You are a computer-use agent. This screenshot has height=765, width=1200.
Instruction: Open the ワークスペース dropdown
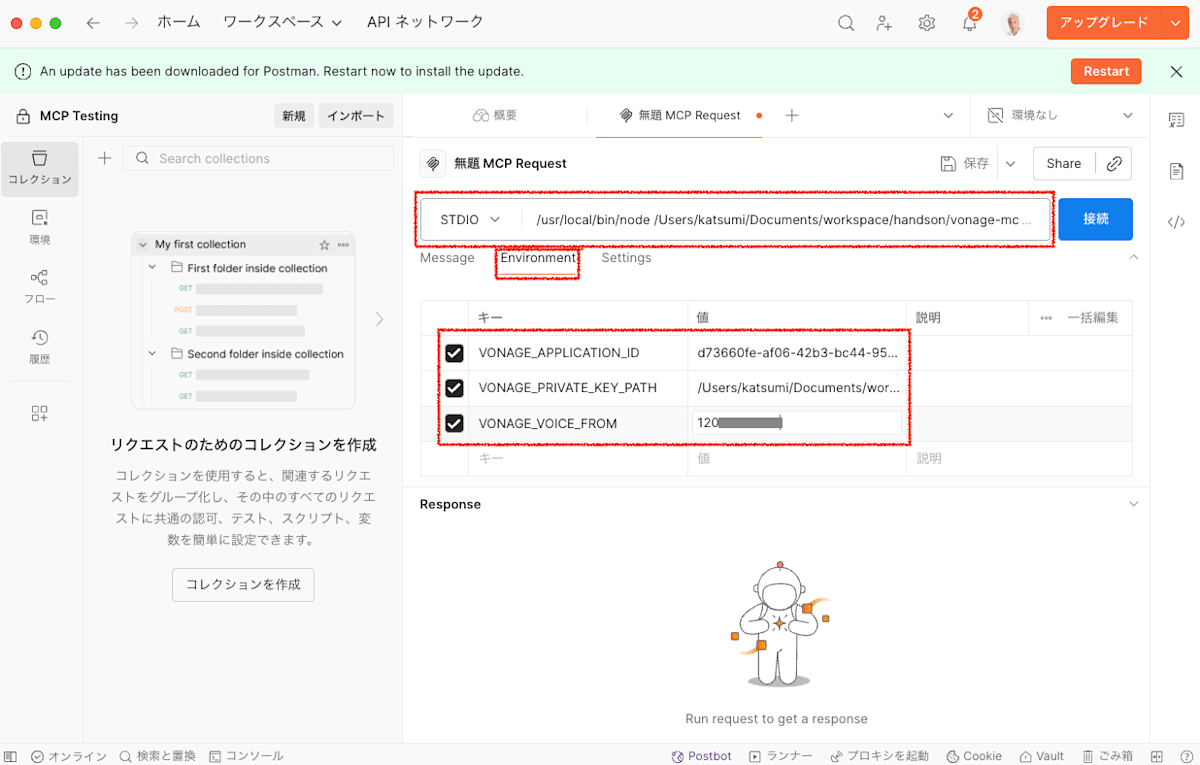click(282, 22)
